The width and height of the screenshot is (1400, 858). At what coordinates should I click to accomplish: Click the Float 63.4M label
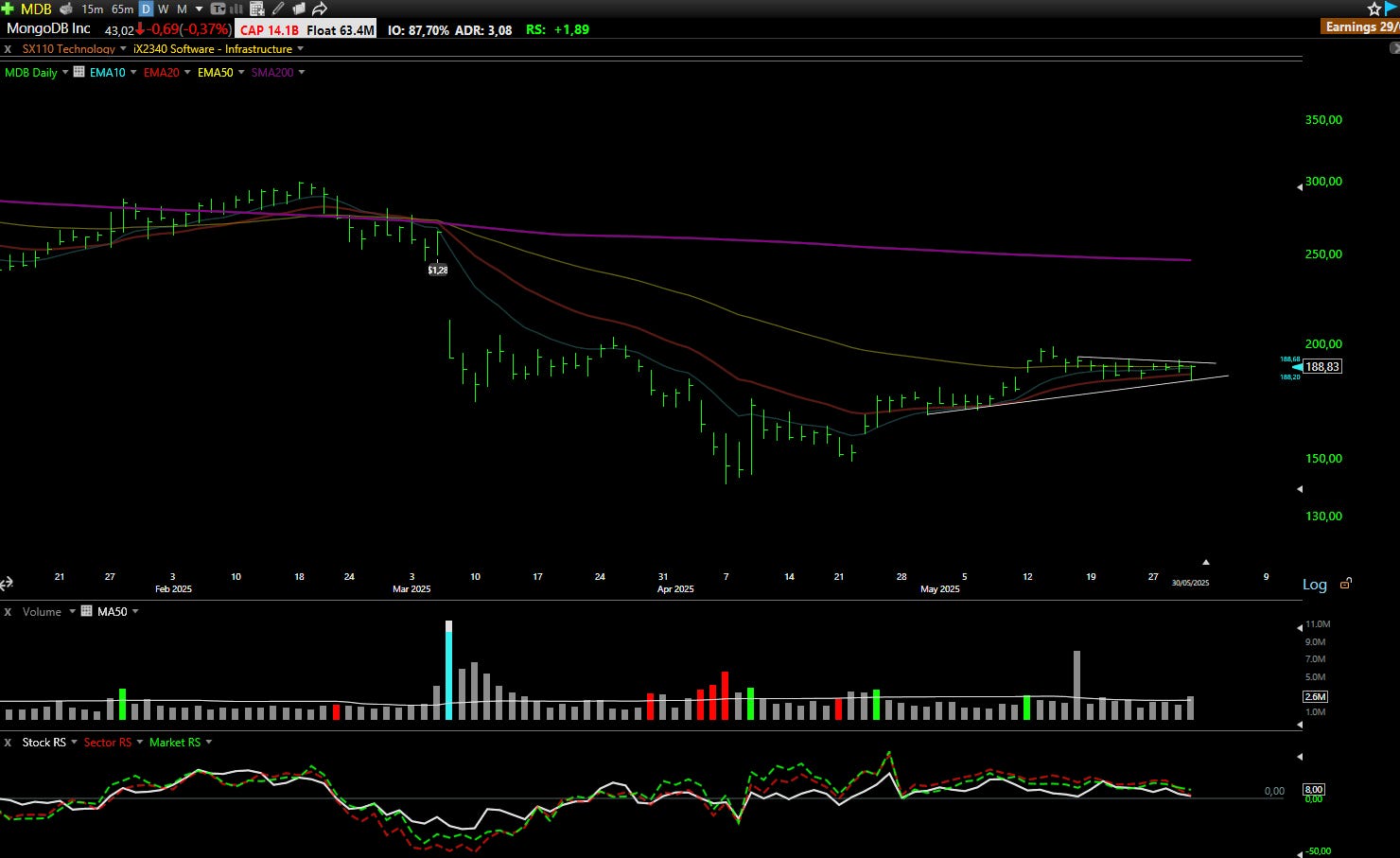(x=340, y=29)
